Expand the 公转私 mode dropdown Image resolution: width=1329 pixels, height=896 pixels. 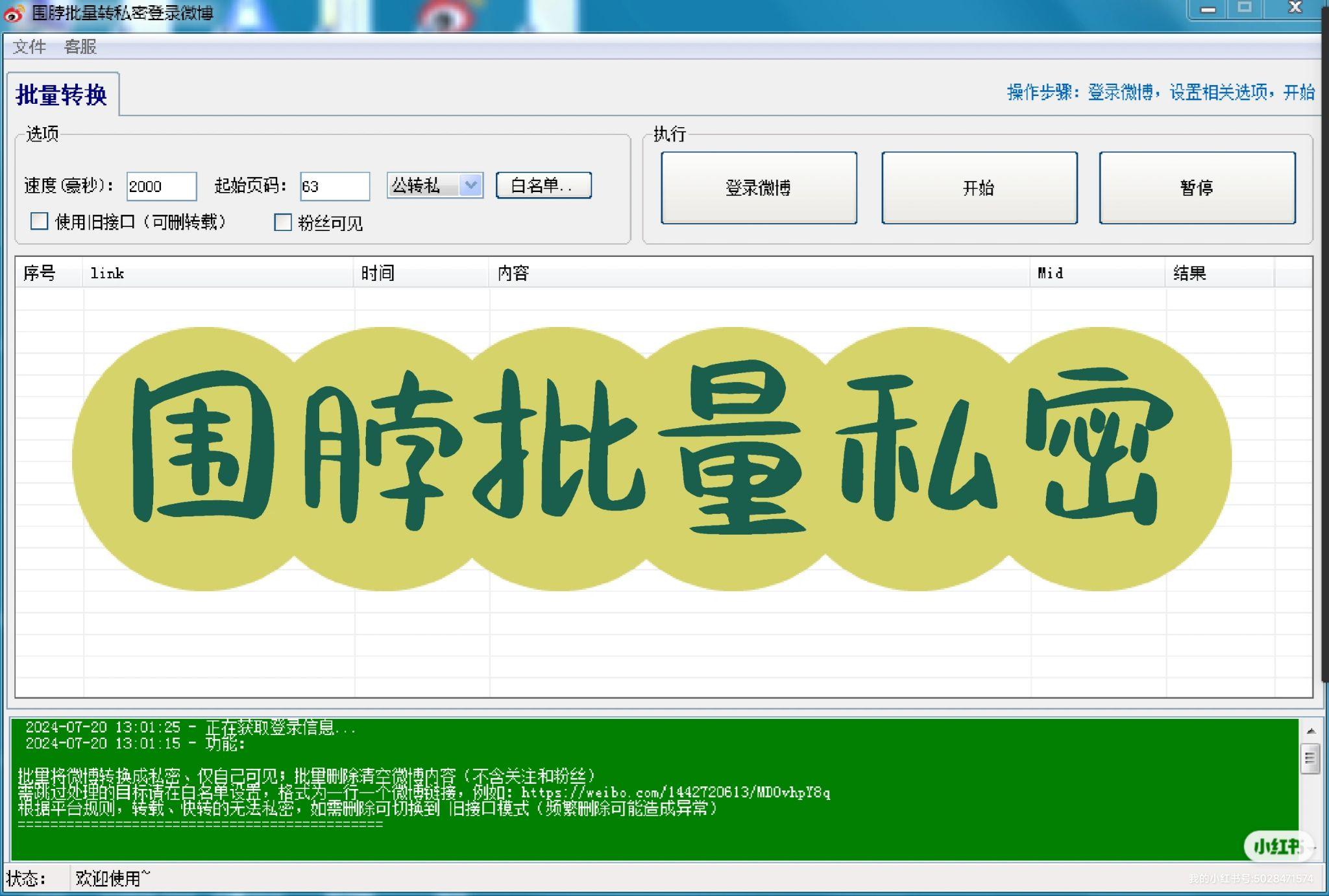(x=471, y=186)
